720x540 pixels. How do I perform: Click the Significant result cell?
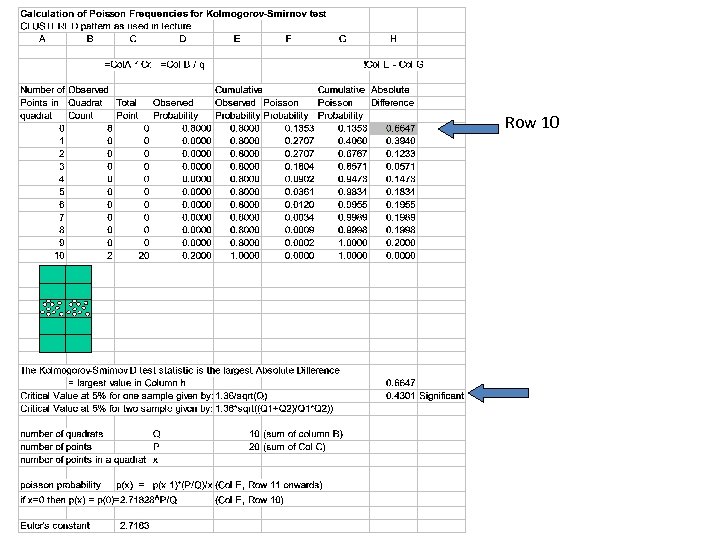(x=441, y=396)
